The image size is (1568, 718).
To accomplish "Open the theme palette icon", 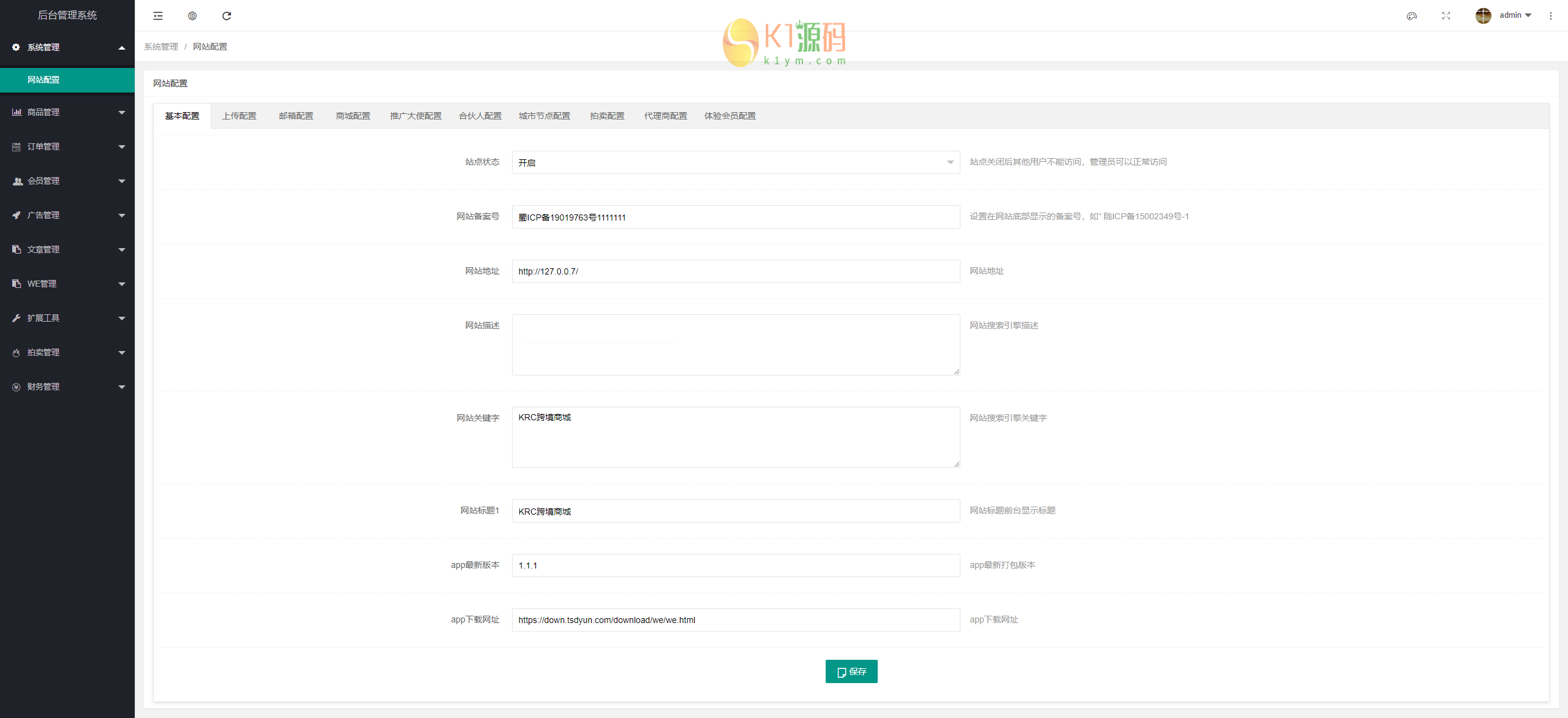I will (1412, 16).
